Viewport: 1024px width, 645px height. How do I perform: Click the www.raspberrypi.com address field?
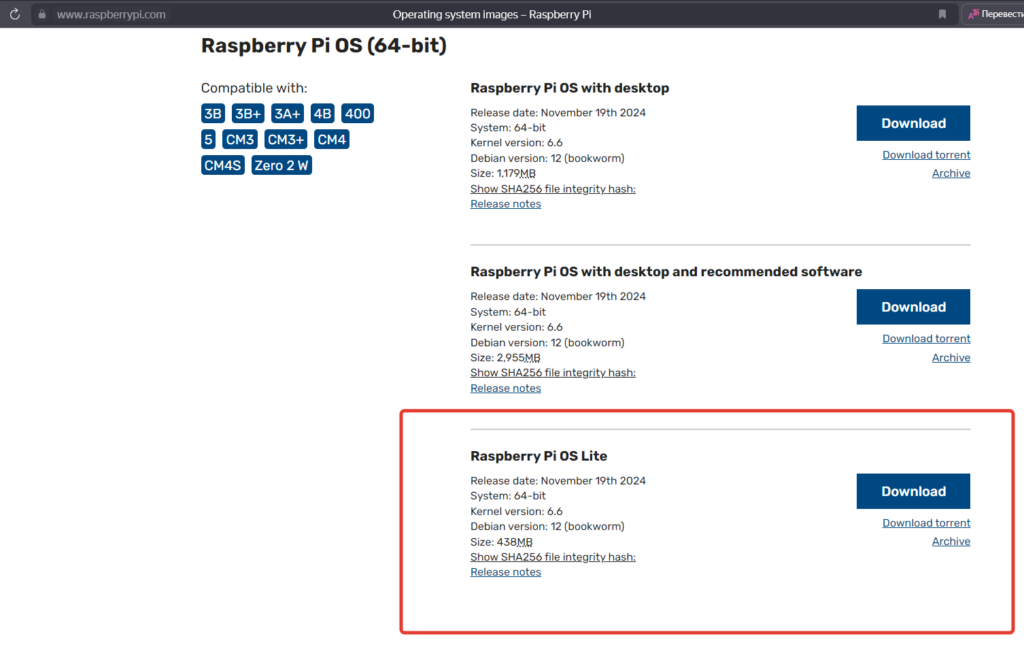click(111, 15)
